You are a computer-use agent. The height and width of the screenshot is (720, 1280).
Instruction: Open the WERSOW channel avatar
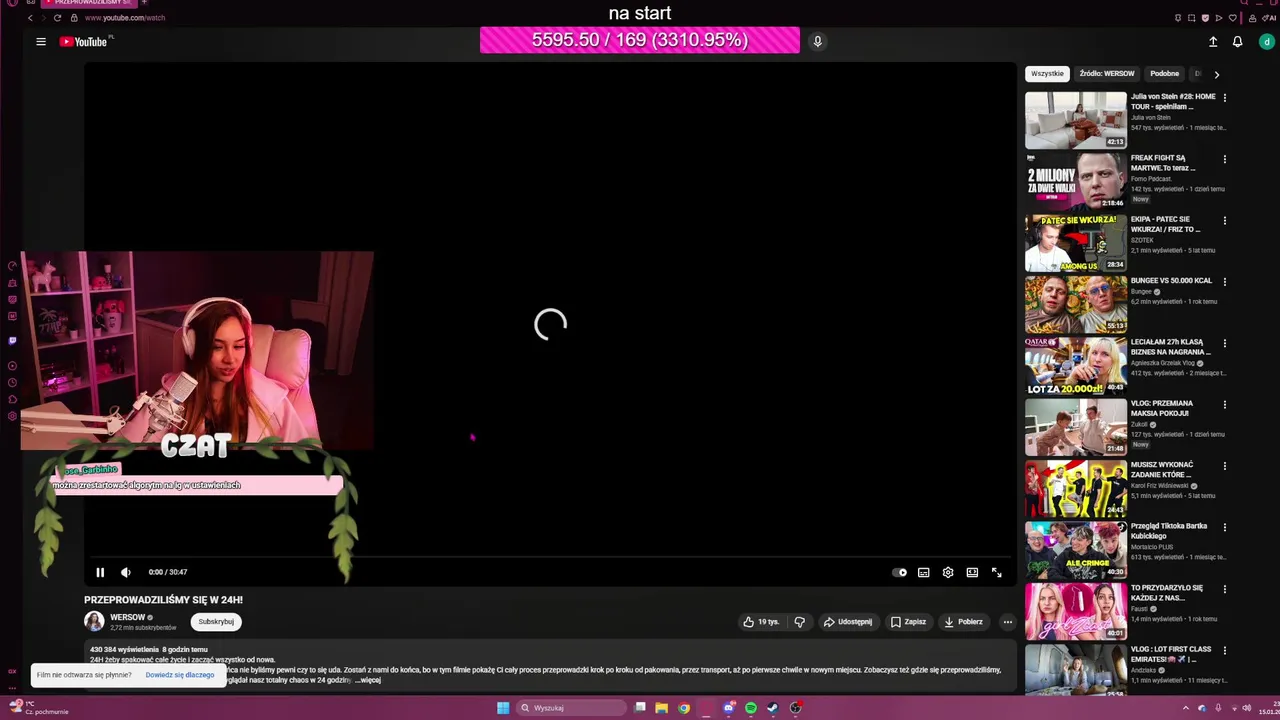tap(94, 621)
